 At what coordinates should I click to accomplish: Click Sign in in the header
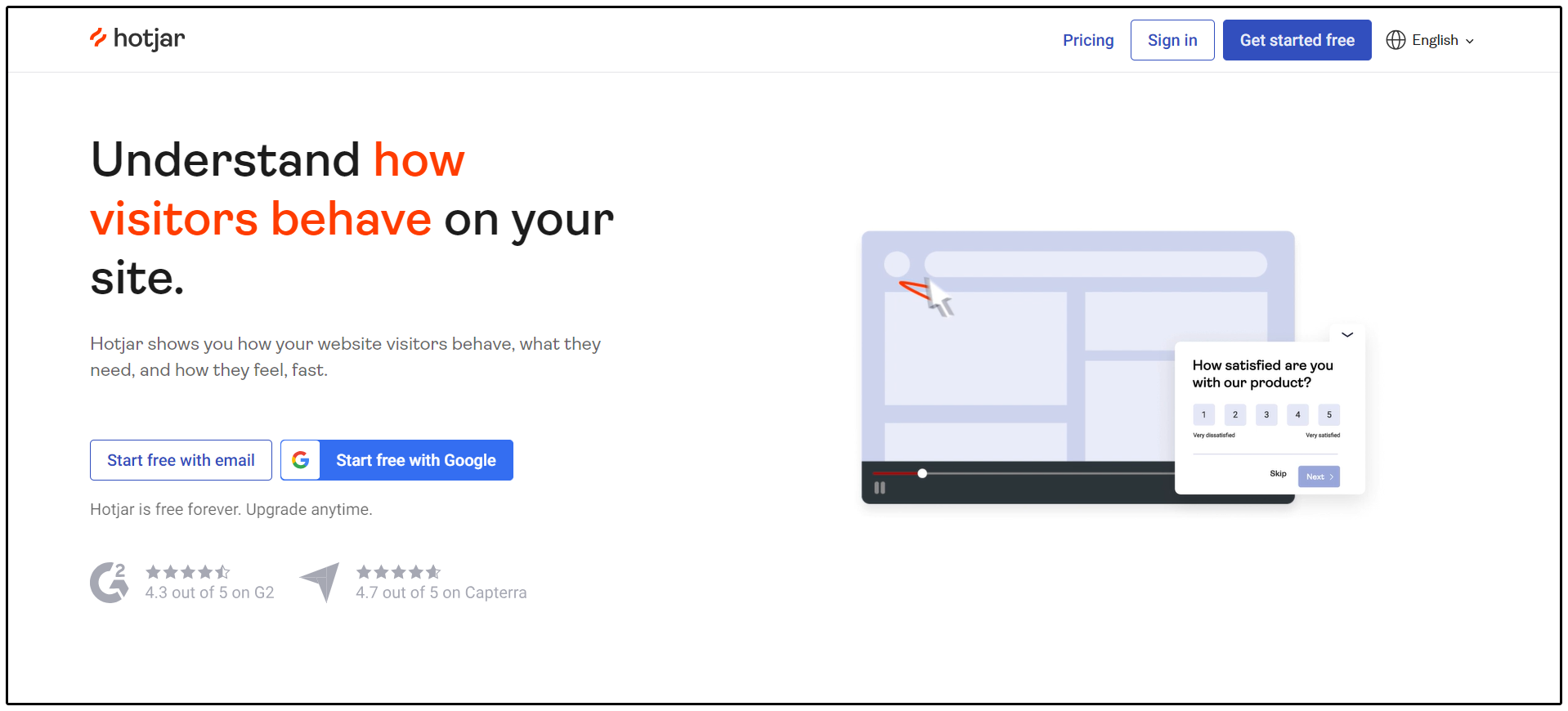pos(1172,40)
